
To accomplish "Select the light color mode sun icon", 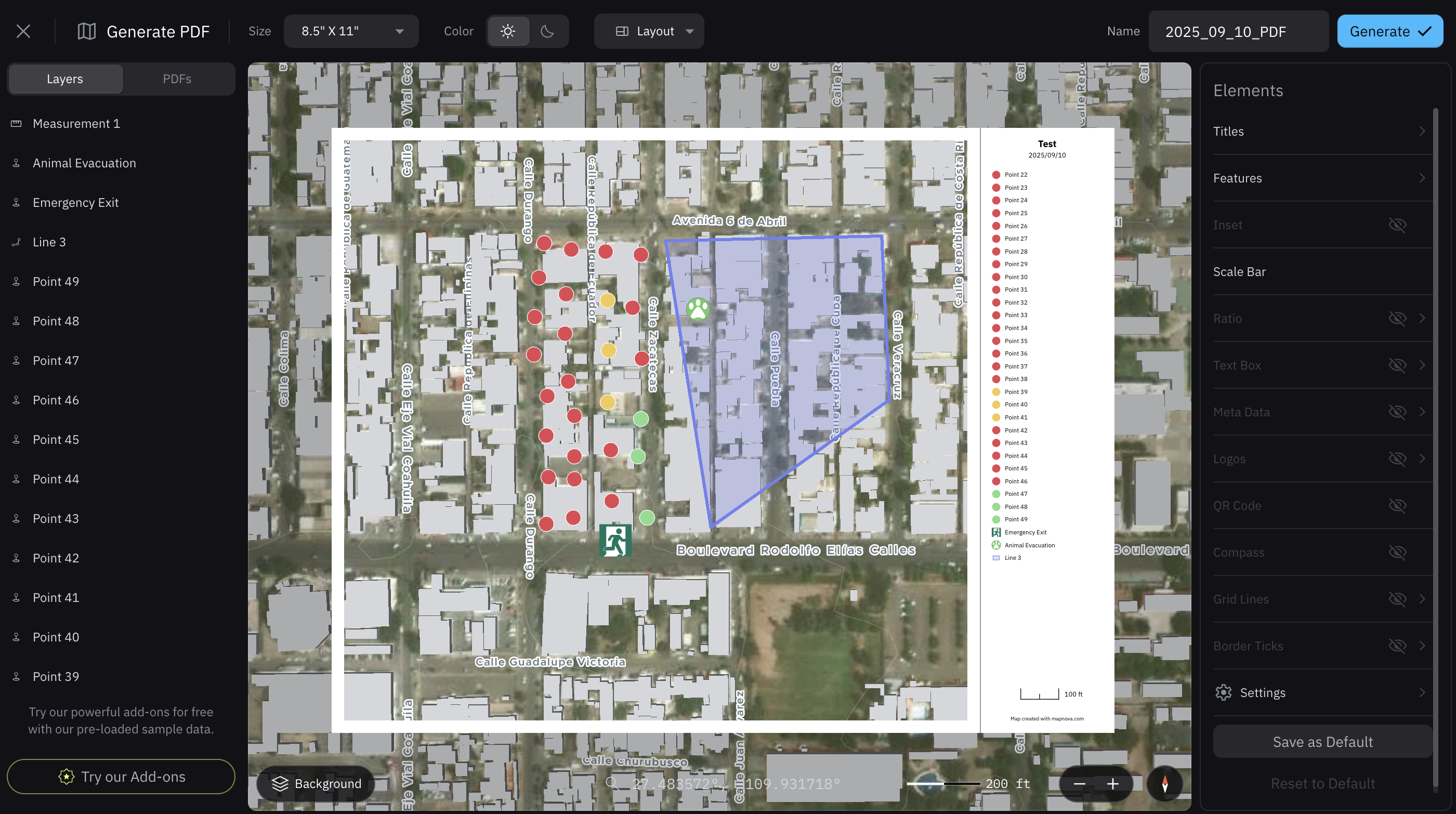I will (507, 31).
